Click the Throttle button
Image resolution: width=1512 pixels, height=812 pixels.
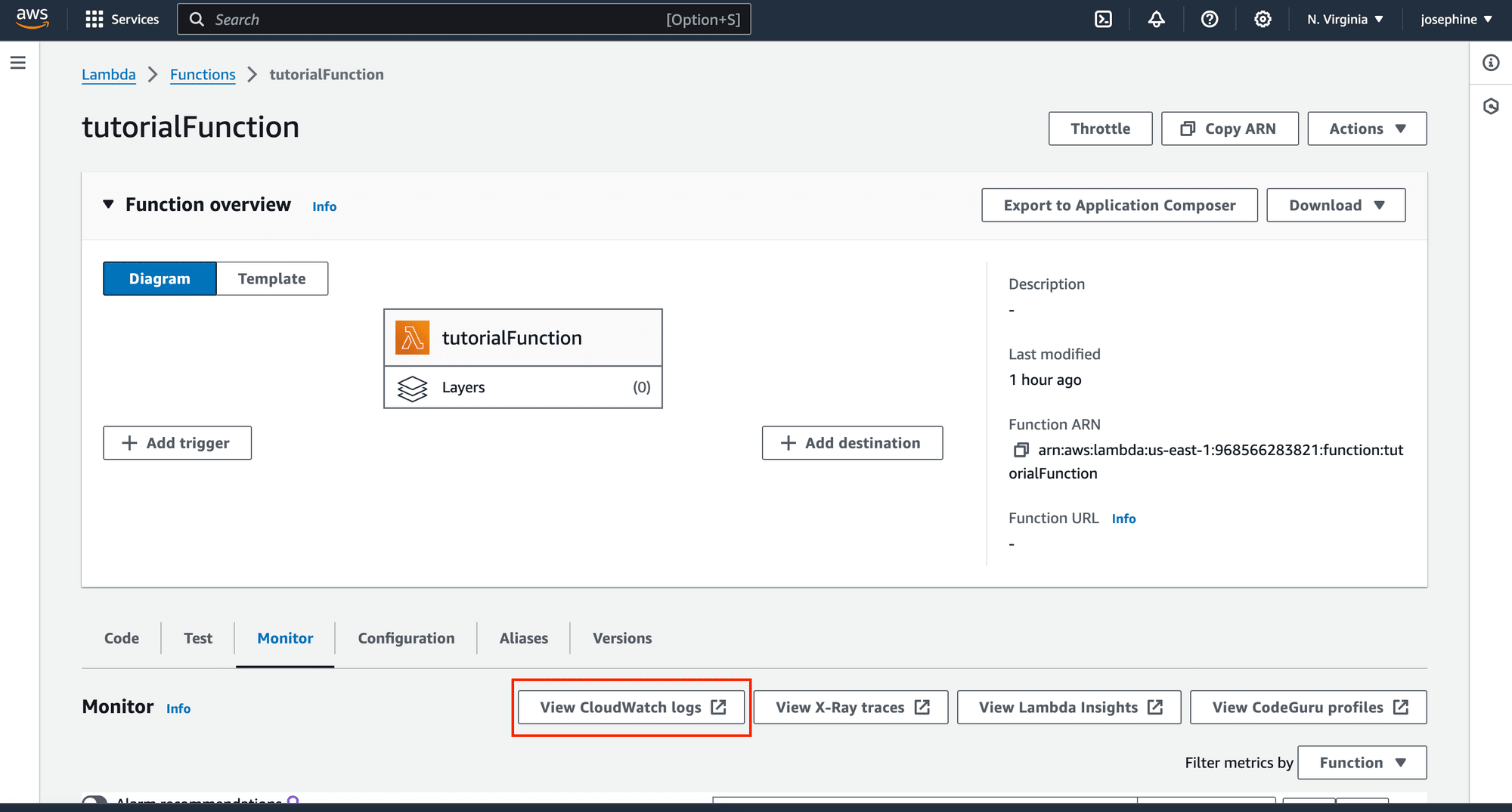1100,129
